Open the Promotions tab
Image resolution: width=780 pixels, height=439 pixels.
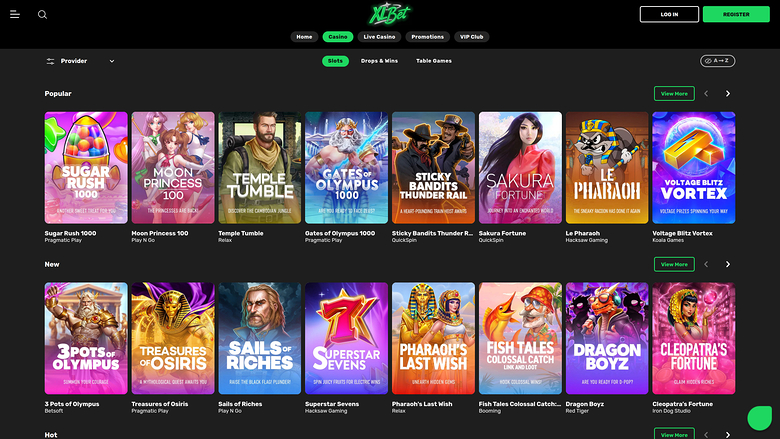pos(427,37)
